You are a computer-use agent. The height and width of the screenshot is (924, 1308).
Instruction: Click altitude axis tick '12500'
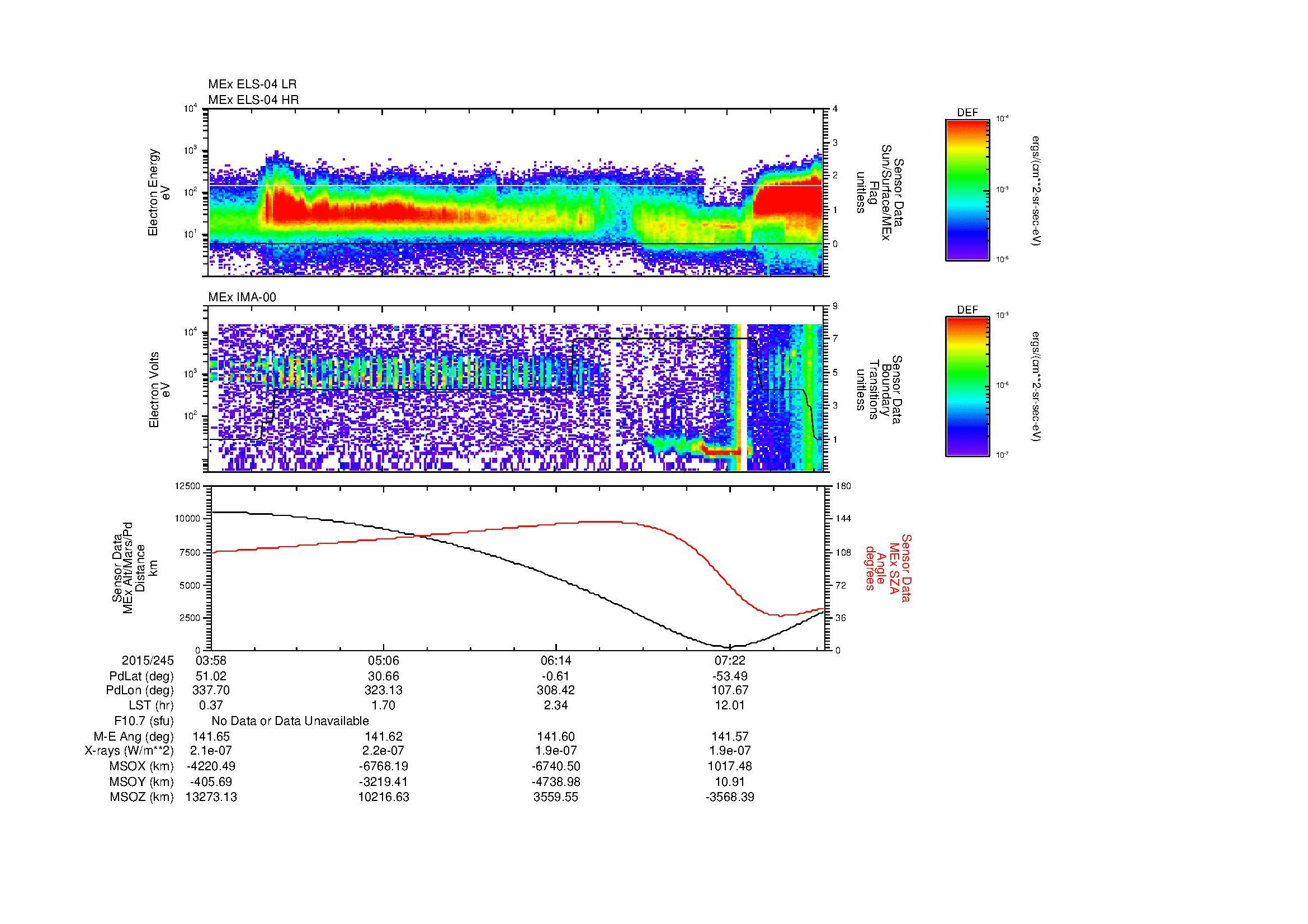[188, 486]
